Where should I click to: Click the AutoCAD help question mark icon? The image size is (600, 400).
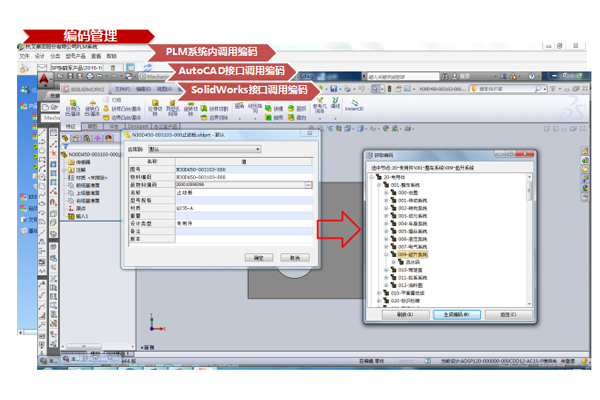coord(532,76)
